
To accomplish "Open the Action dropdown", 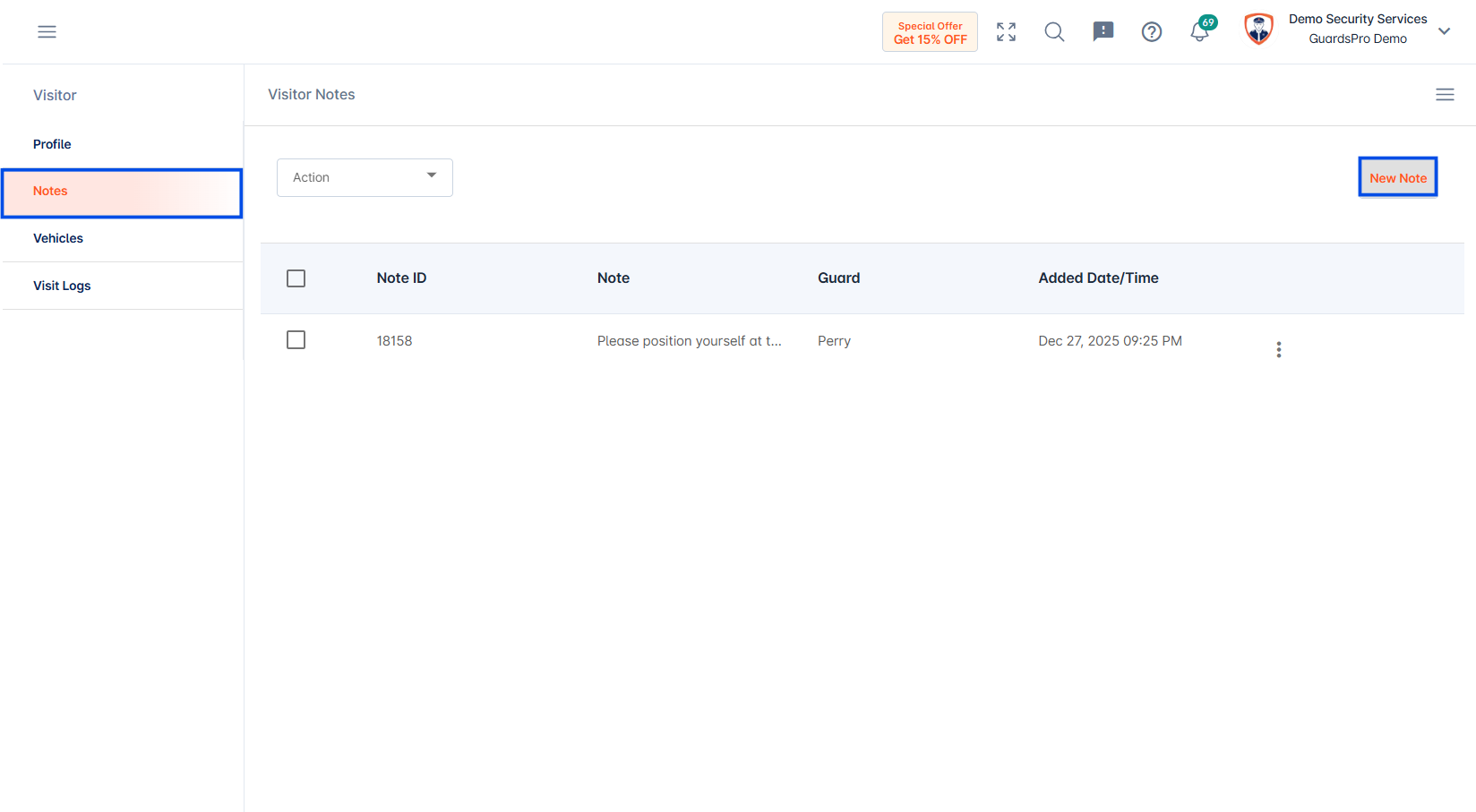I will point(365,177).
